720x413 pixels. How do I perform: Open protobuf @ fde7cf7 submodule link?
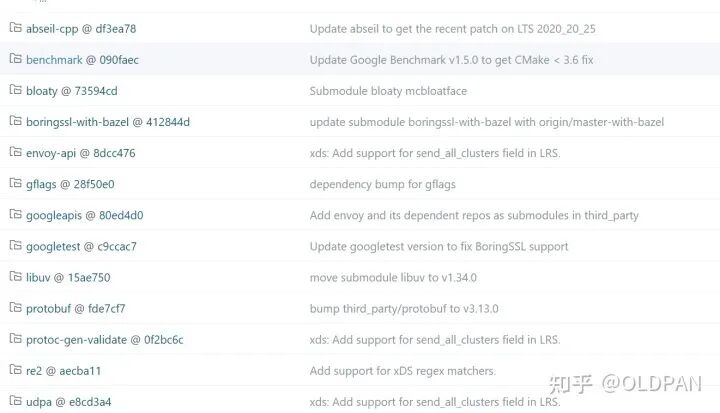click(75, 309)
